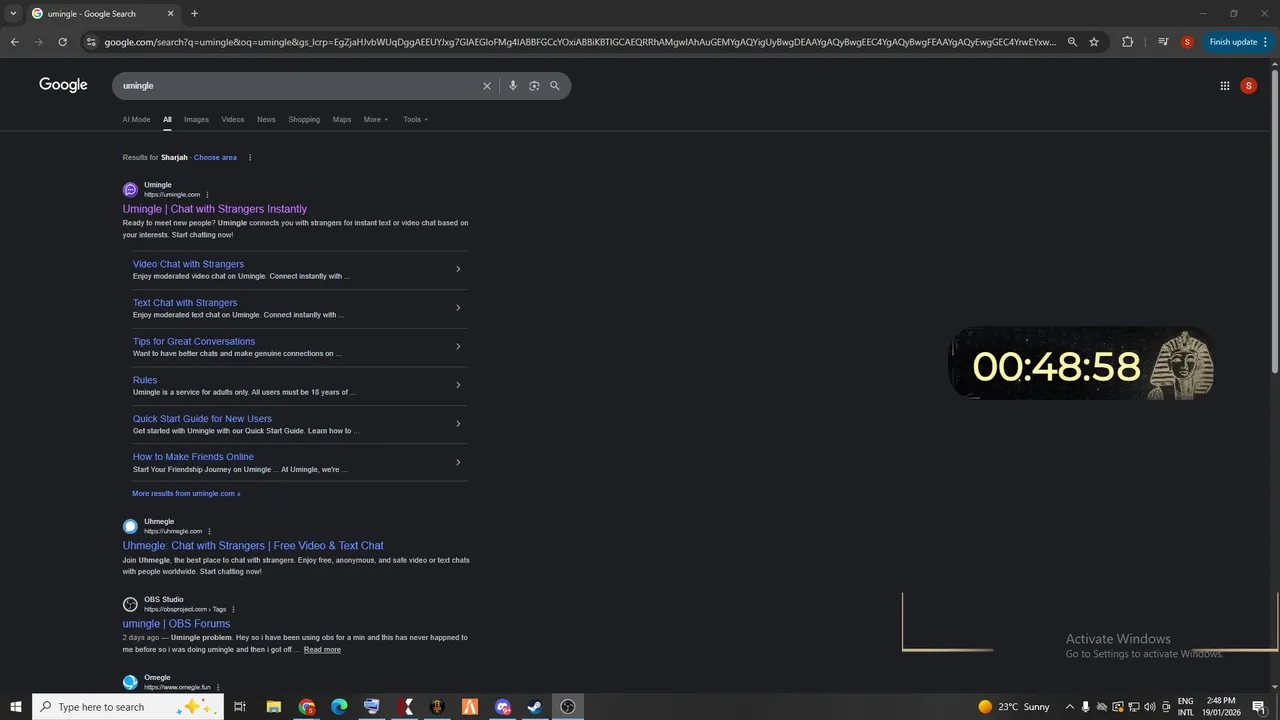Open Chrome profile avatar in toolbar
Screen dimensions: 1280x720
(1187, 42)
